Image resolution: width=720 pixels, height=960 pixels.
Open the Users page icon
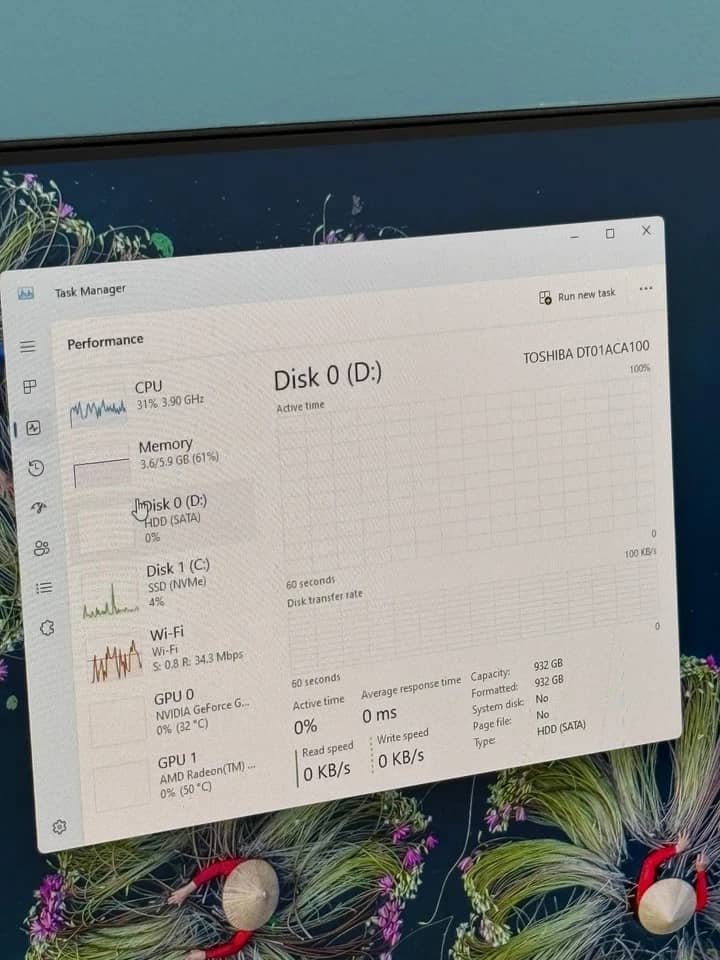pos(41,548)
